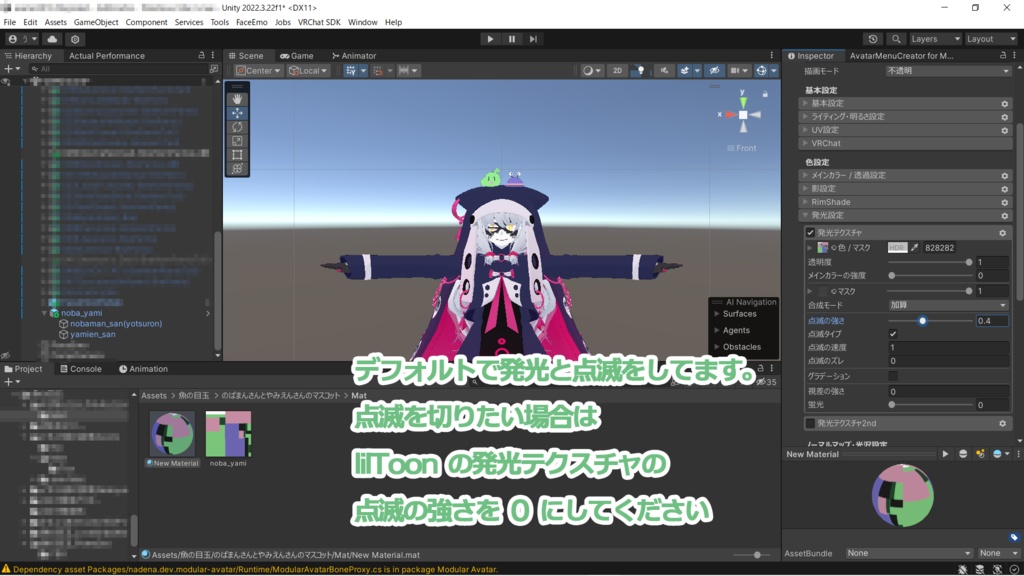Select the Move tool in the Scene view toolbar
1024x576 pixels.
[237, 112]
